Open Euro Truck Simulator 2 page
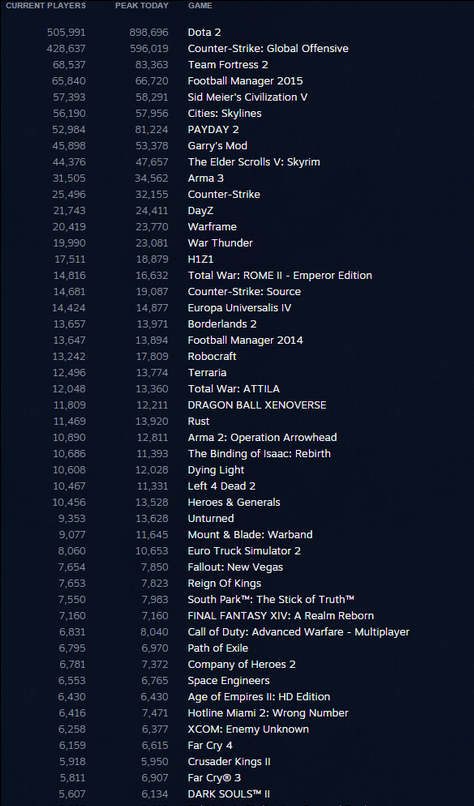This screenshot has height=806, width=474. coord(244,551)
